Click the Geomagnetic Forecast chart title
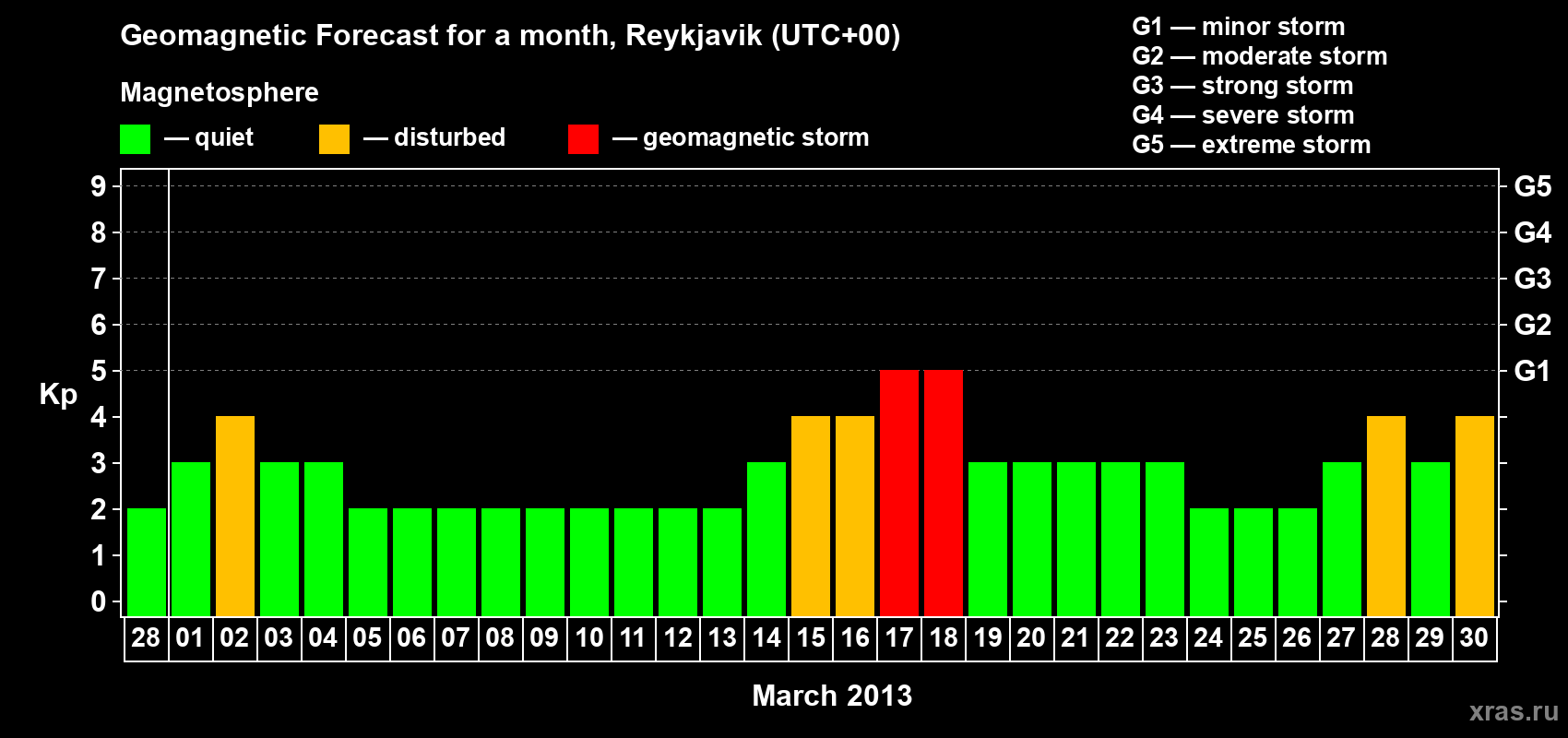The width and height of the screenshot is (1568, 738). click(x=510, y=36)
